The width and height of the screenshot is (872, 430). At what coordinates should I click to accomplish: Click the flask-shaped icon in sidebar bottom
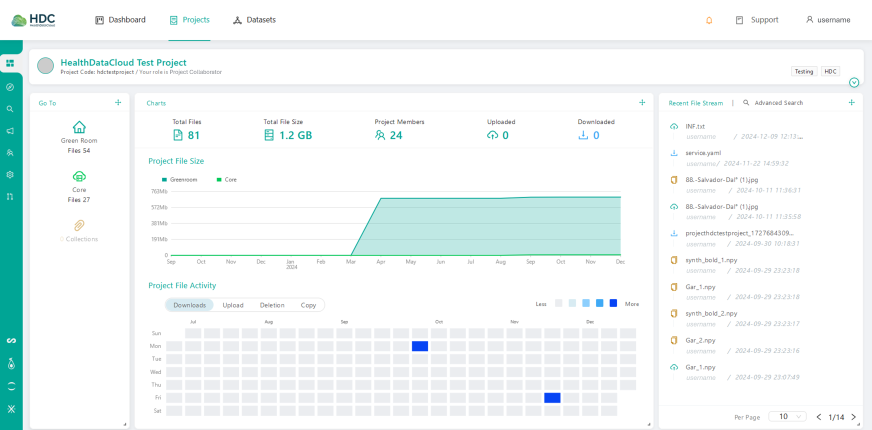[10, 364]
